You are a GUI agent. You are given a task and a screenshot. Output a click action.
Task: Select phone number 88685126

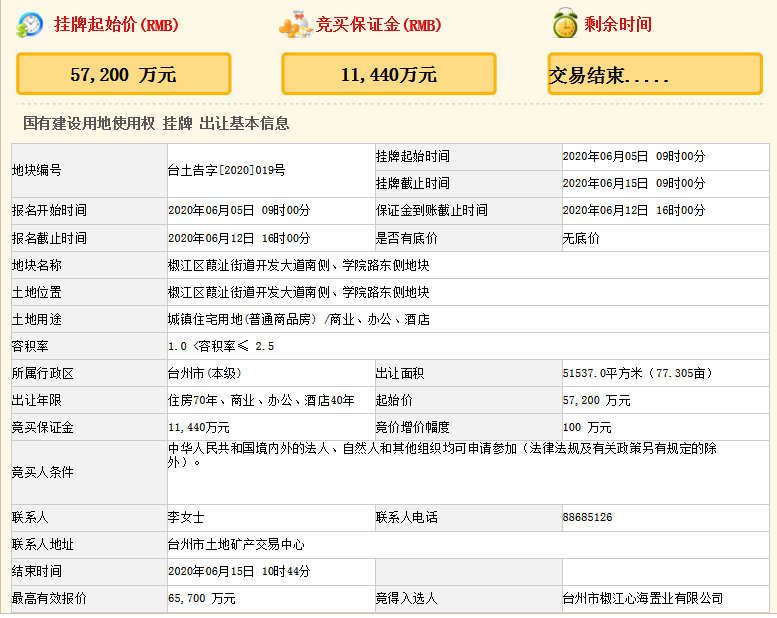[x=587, y=518]
